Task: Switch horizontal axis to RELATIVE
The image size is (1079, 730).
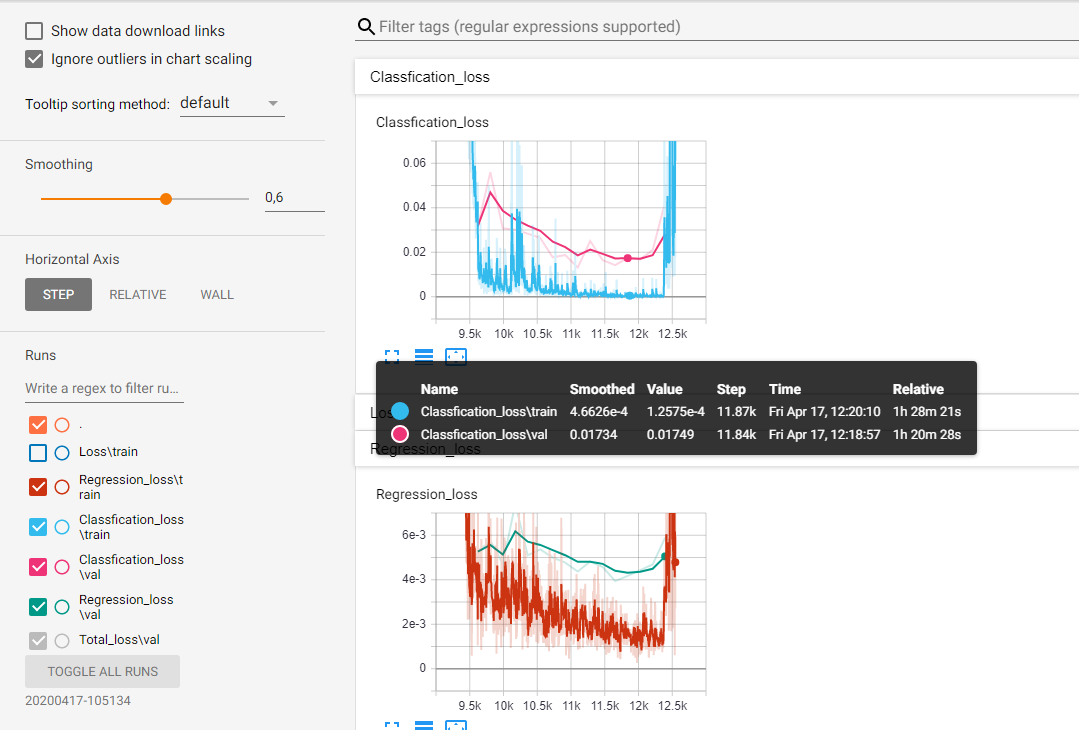Action: click(x=138, y=294)
